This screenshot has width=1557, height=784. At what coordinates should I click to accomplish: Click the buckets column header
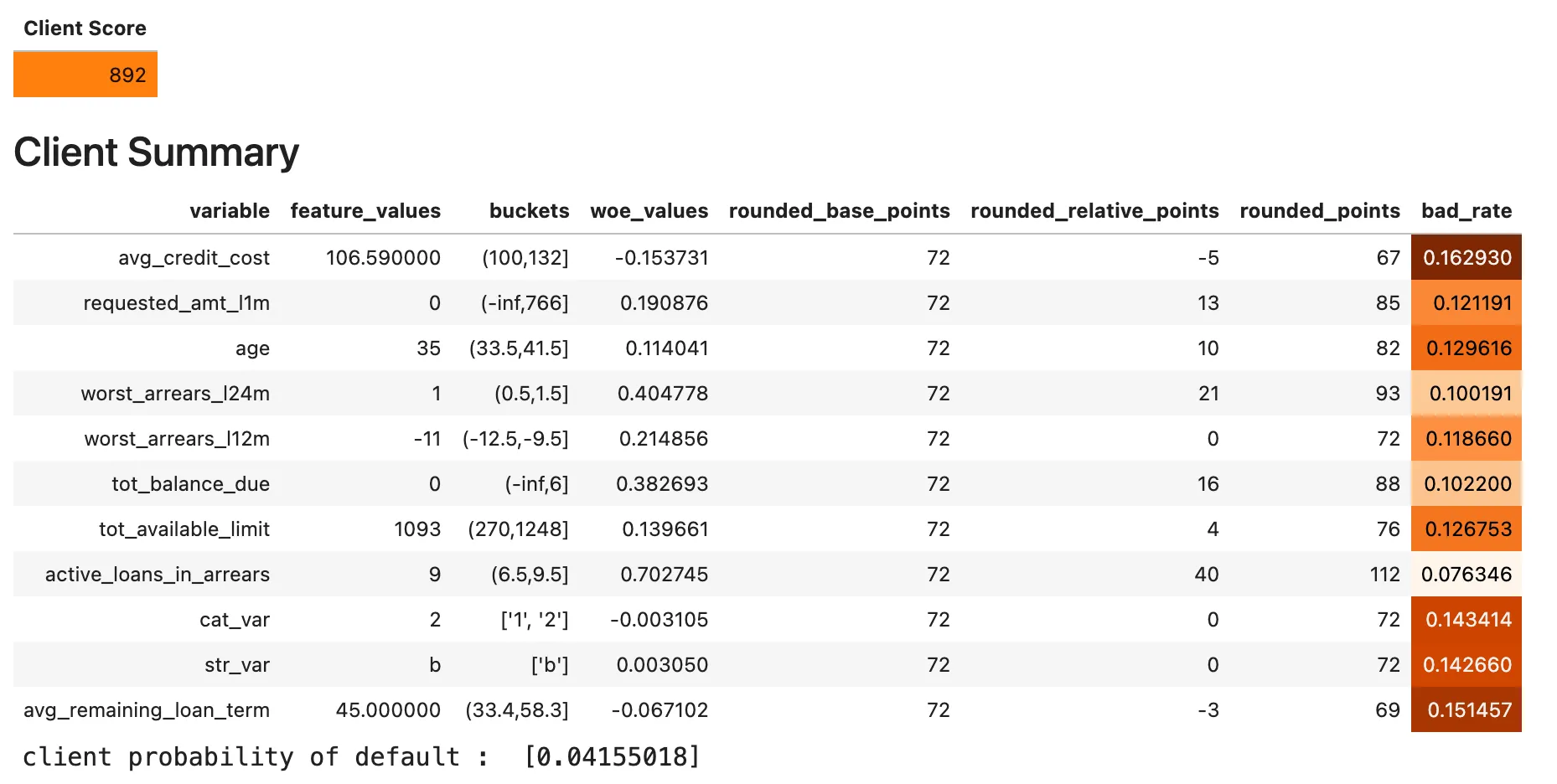[x=529, y=211]
